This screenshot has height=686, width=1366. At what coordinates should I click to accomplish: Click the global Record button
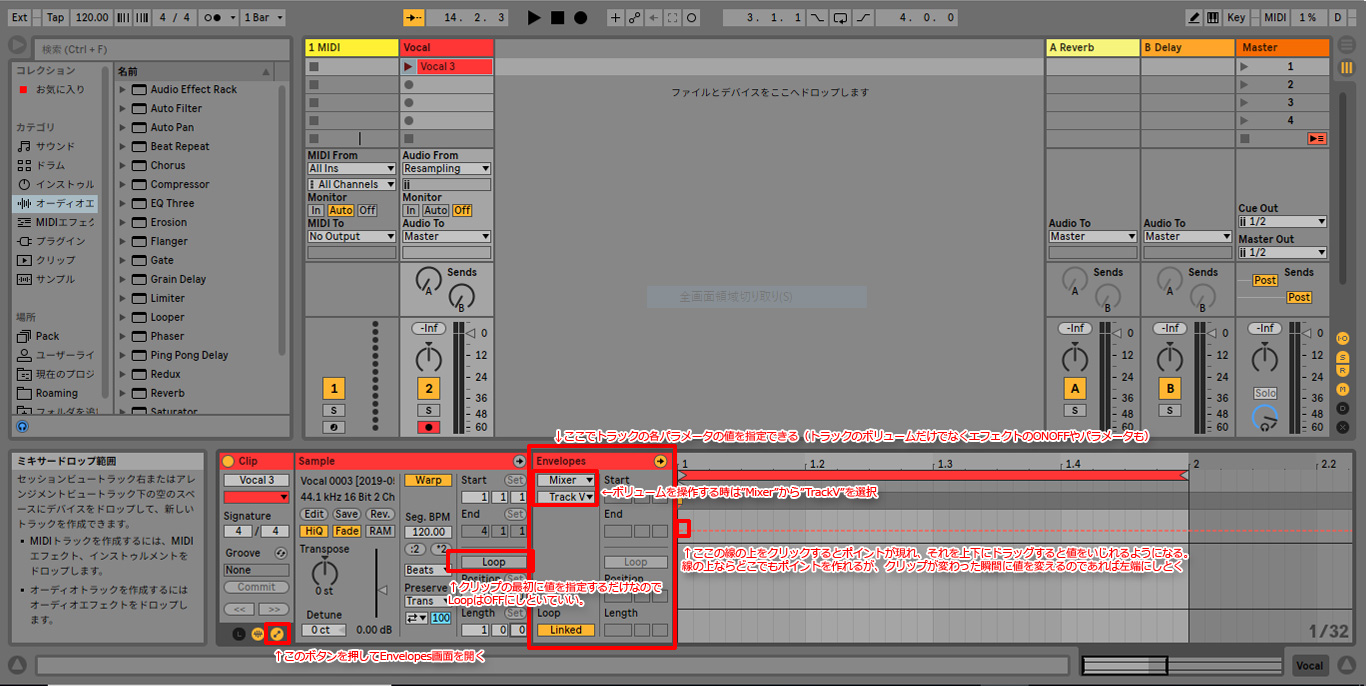[580, 18]
